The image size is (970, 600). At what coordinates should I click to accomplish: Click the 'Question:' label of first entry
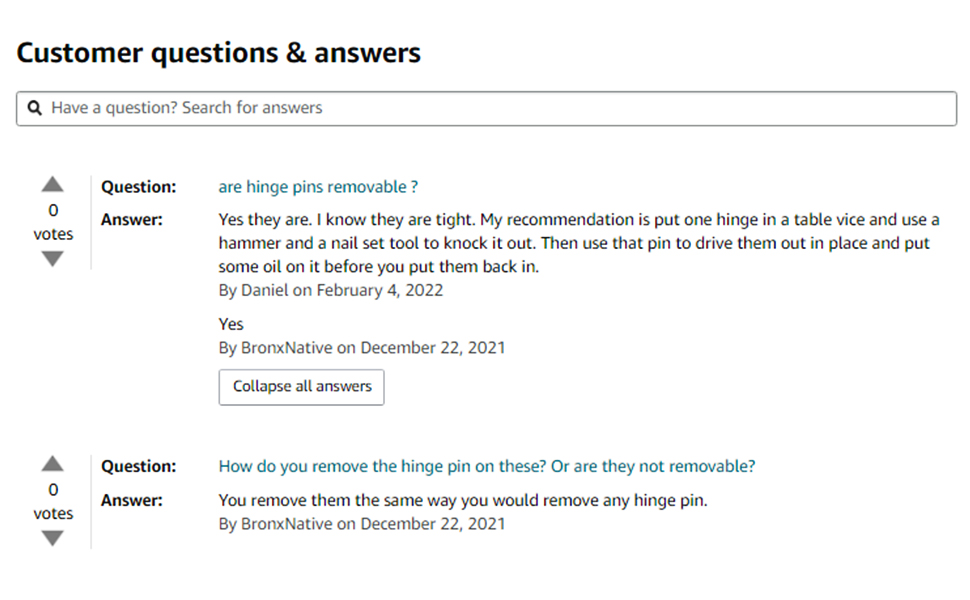[x=139, y=187]
